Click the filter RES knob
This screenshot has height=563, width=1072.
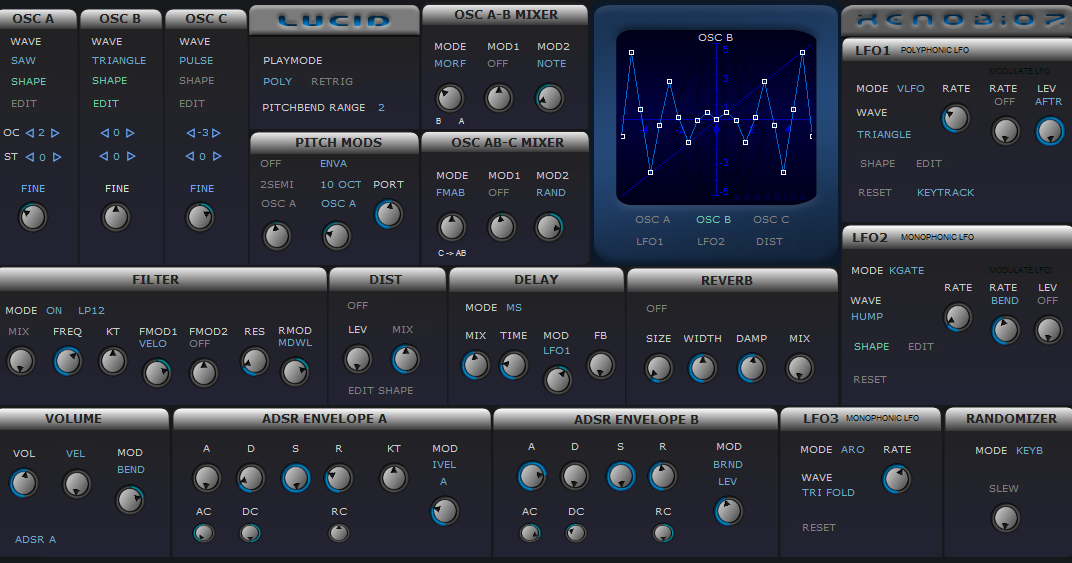tap(254, 361)
